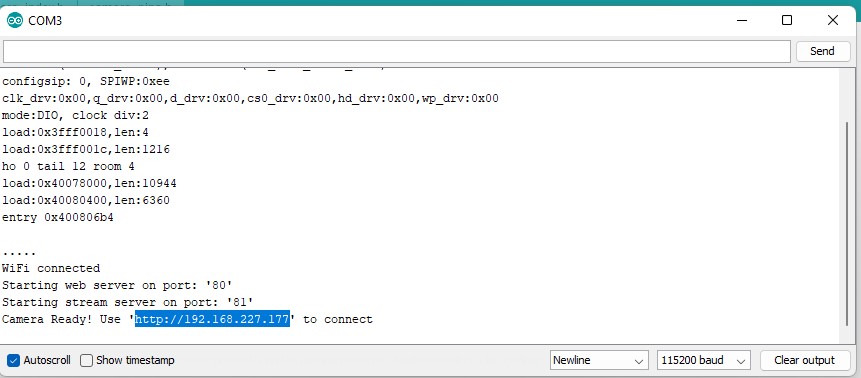Click the 'mode:DIO, clock div:2' line
Viewport: 861px width, 378px height.
pyautogui.click(x=75, y=115)
